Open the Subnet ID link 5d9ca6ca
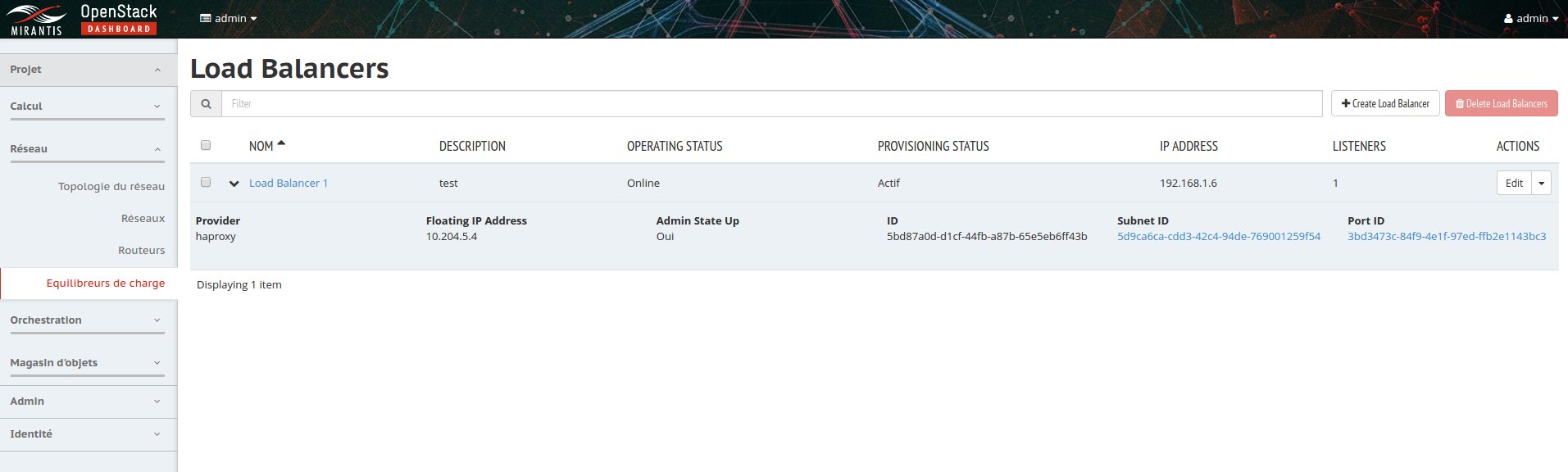The width and height of the screenshot is (1568, 472). coord(1219,236)
